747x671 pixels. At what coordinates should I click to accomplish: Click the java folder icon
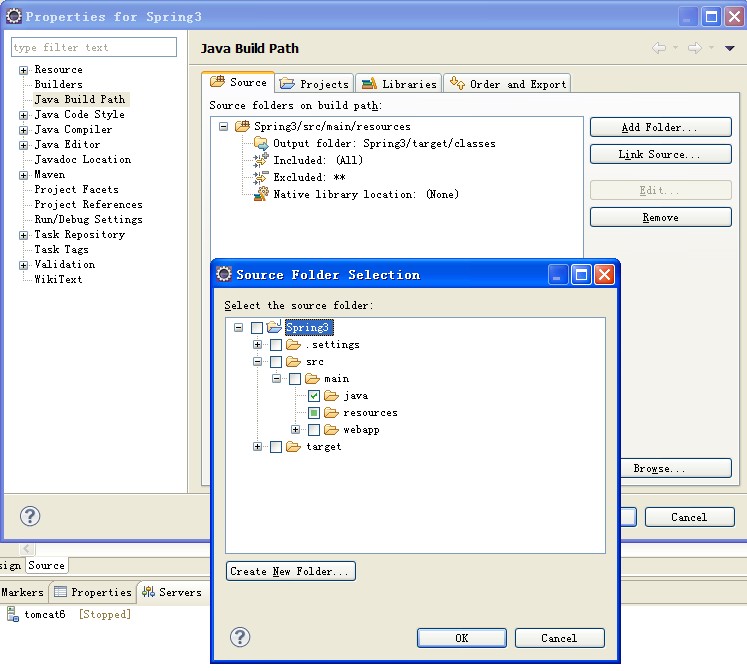click(332, 396)
